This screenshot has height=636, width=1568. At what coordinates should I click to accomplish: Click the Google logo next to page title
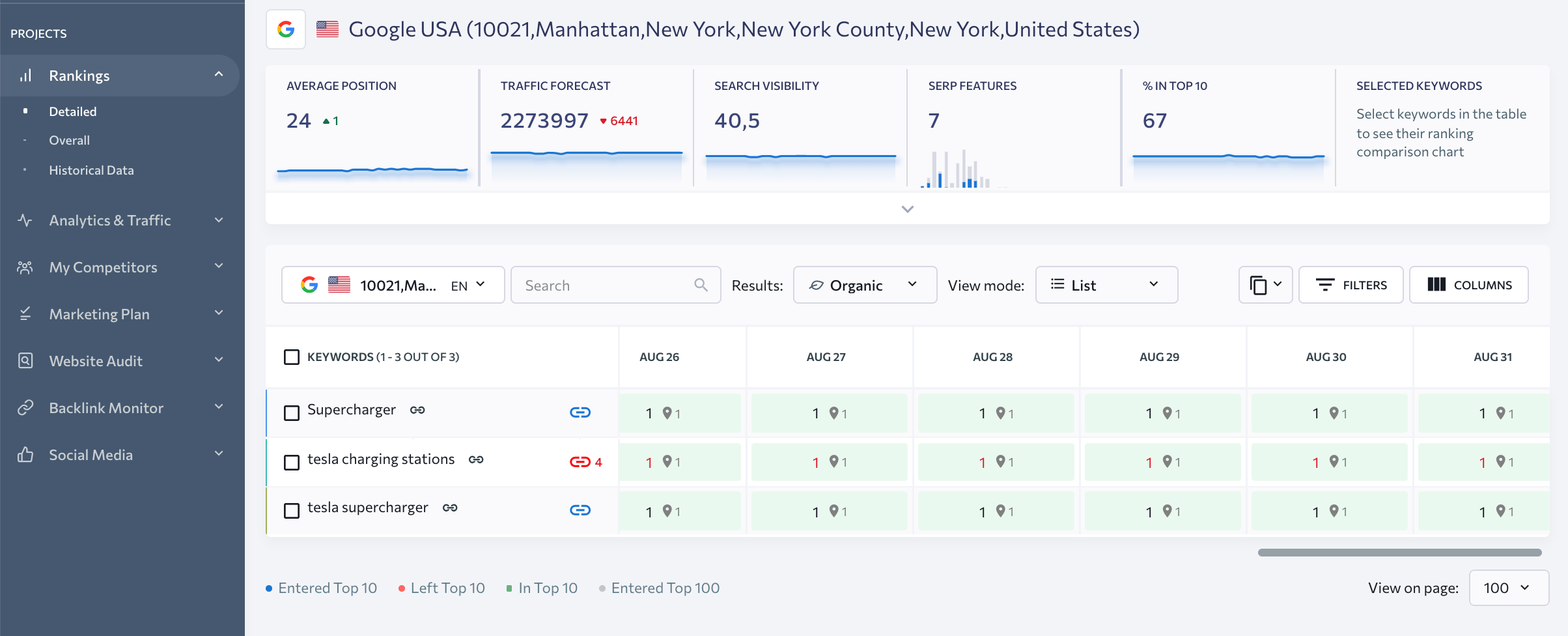[x=286, y=29]
